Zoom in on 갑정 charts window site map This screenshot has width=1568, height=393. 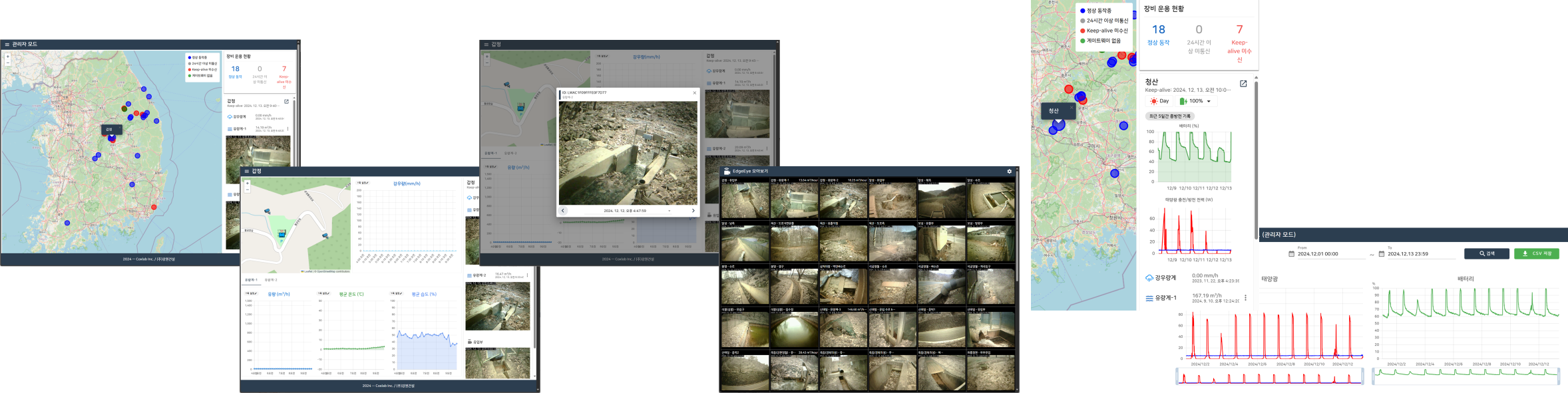click(x=248, y=183)
